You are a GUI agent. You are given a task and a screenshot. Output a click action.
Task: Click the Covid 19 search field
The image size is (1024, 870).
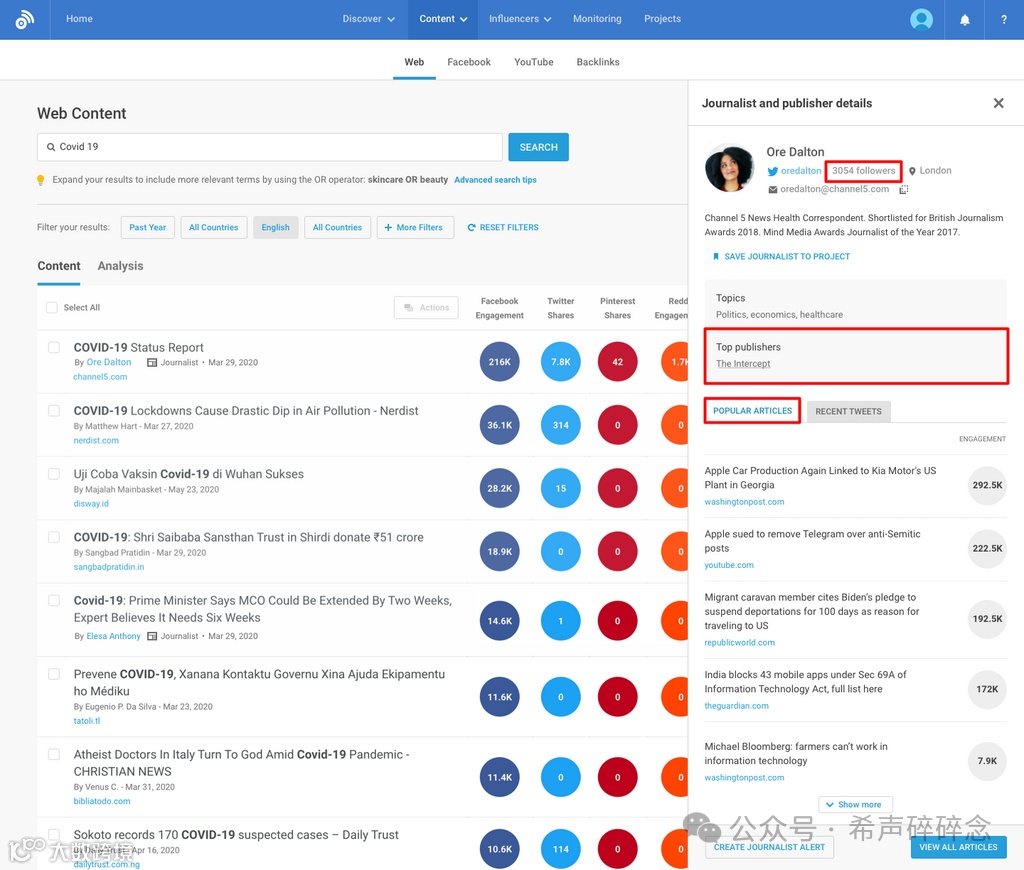[x=270, y=147]
